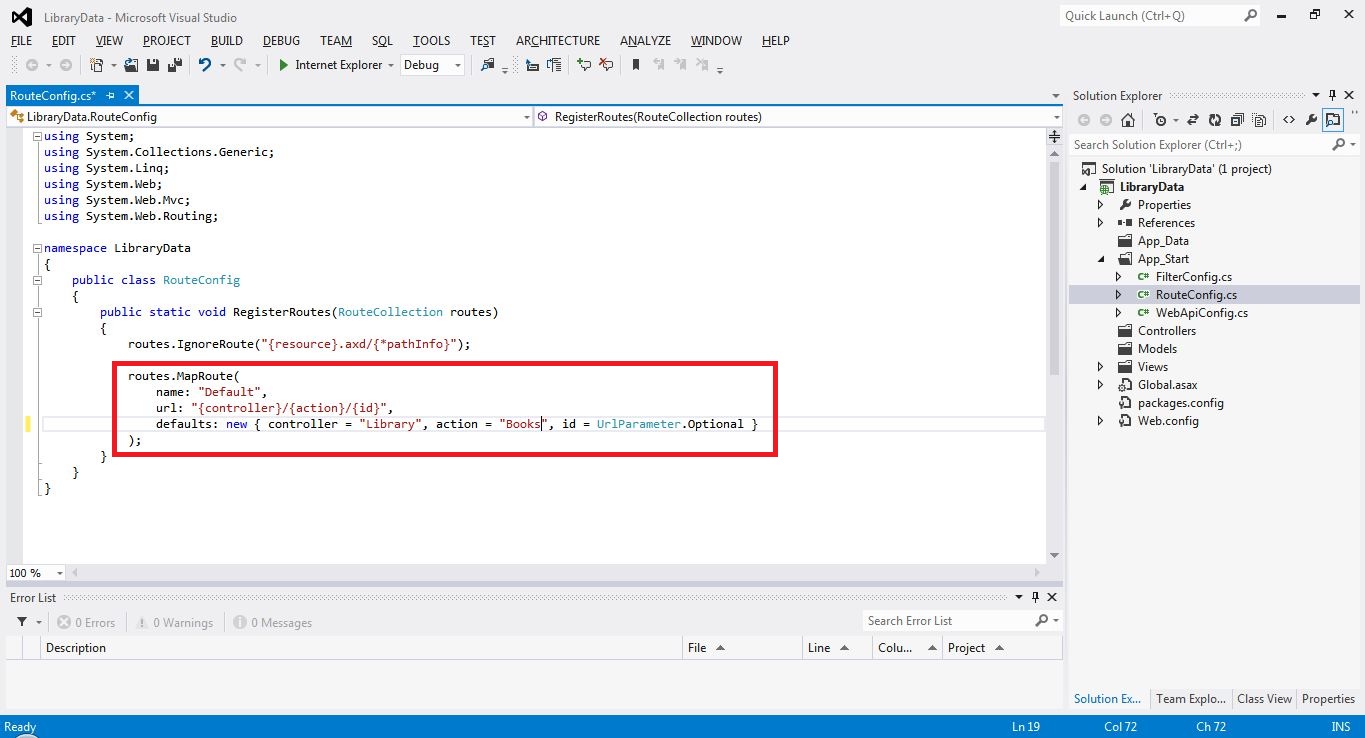Click the decrease indent toolbar icon
Image resolution: width=1365 pixels, height=738 pixels.
(532, 65)
